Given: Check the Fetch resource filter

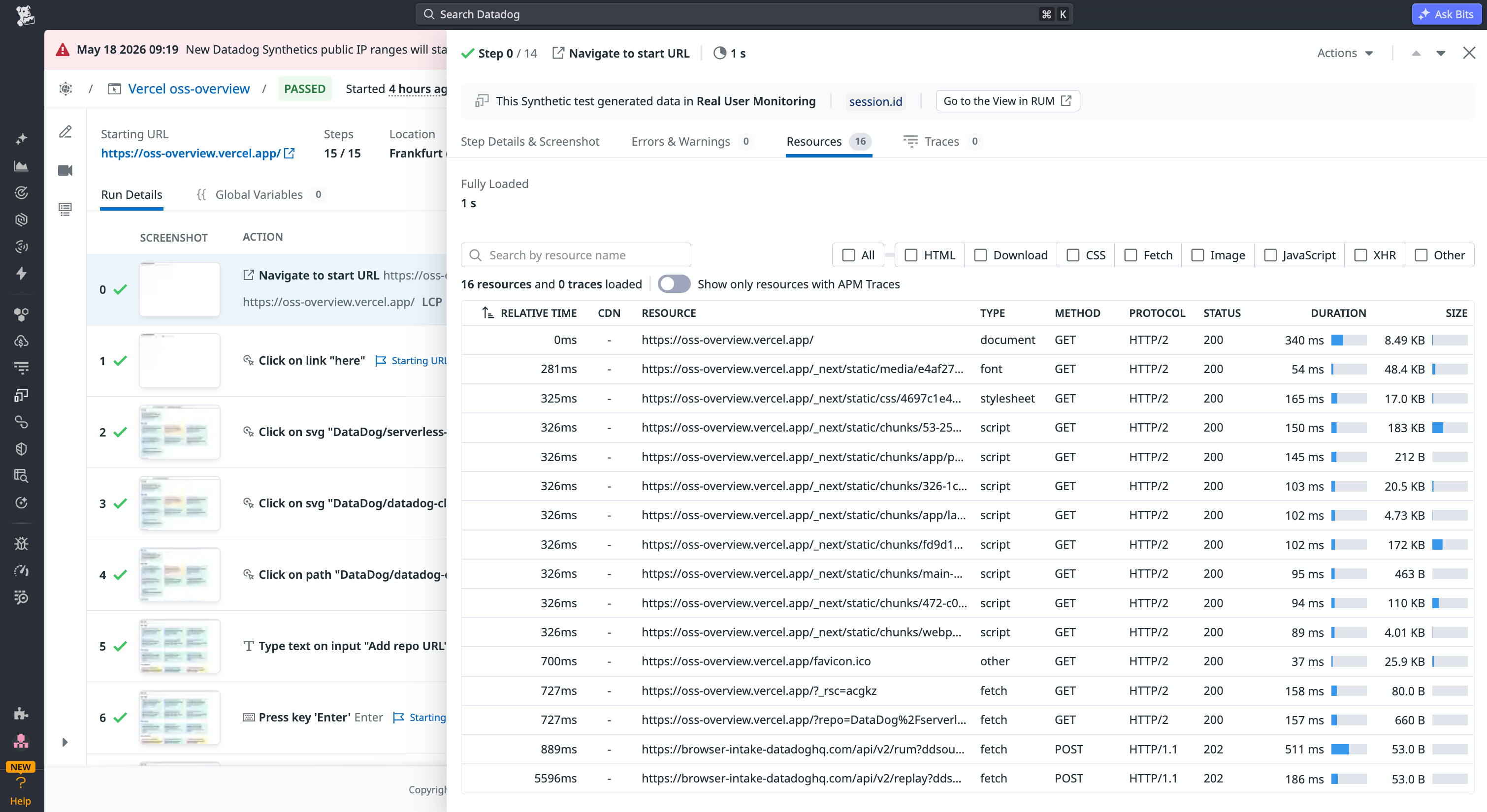Looking at the screenshot, I should [1130, 255].
